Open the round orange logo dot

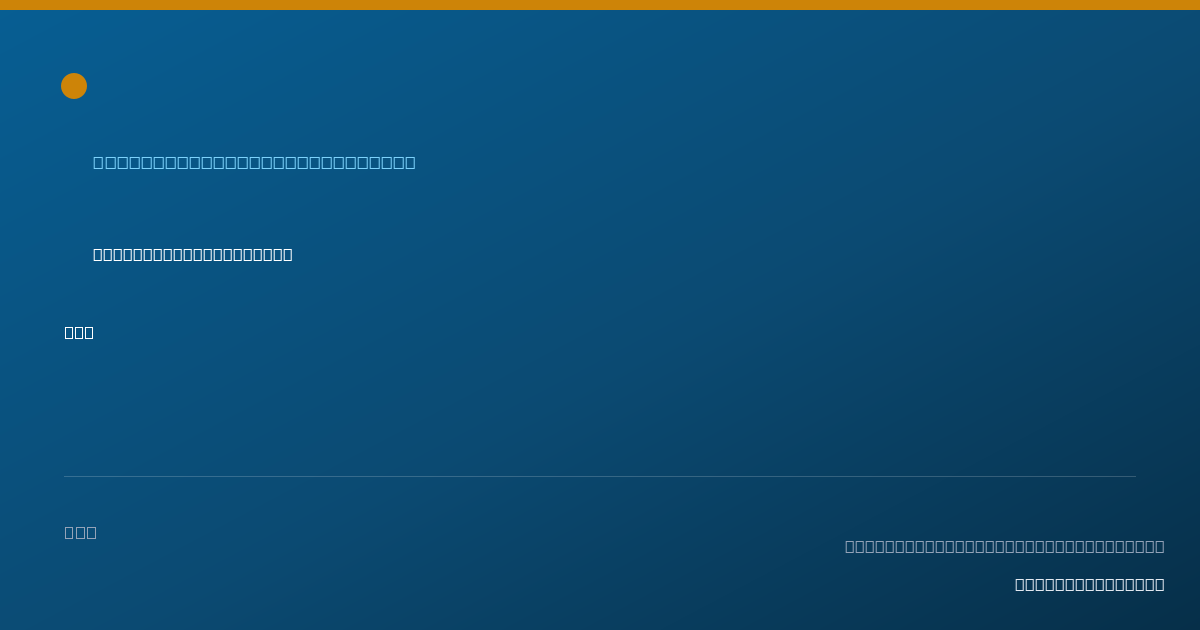[x=74, y=86]
